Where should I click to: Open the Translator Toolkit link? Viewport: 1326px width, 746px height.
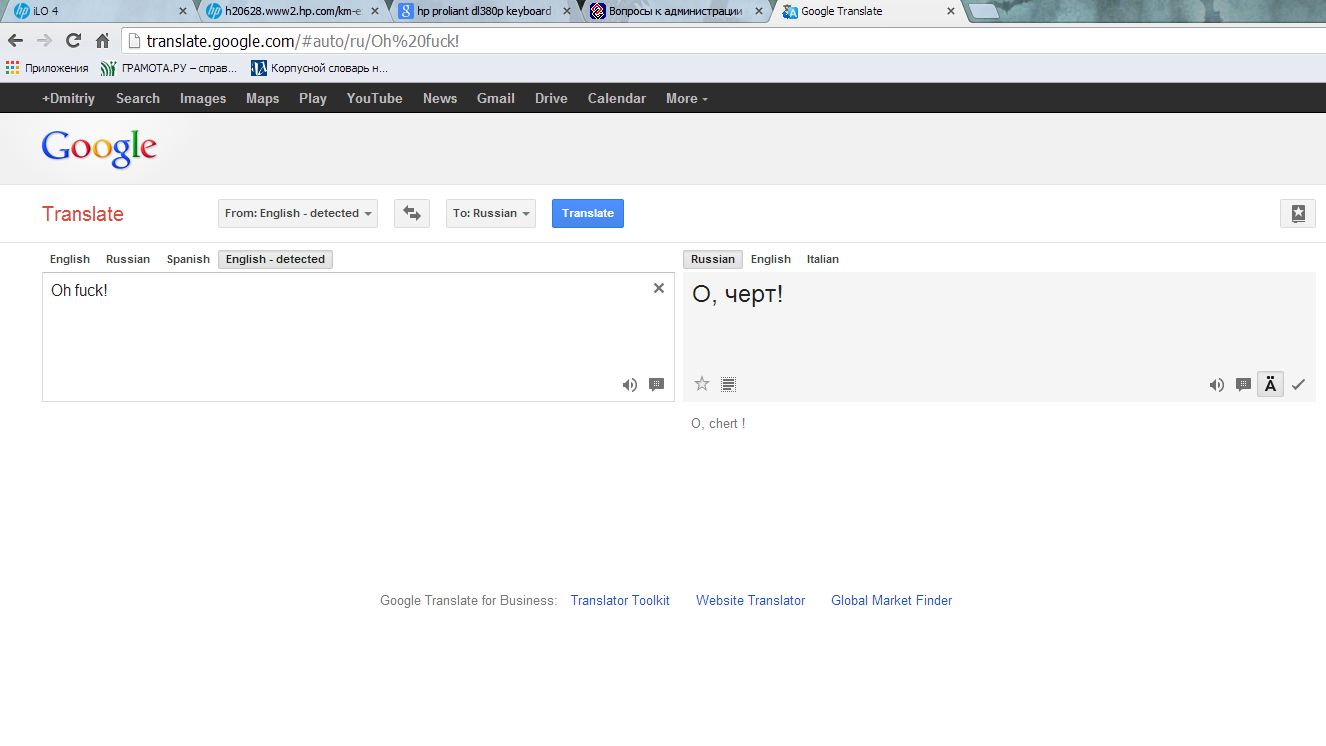coord(620,601)
